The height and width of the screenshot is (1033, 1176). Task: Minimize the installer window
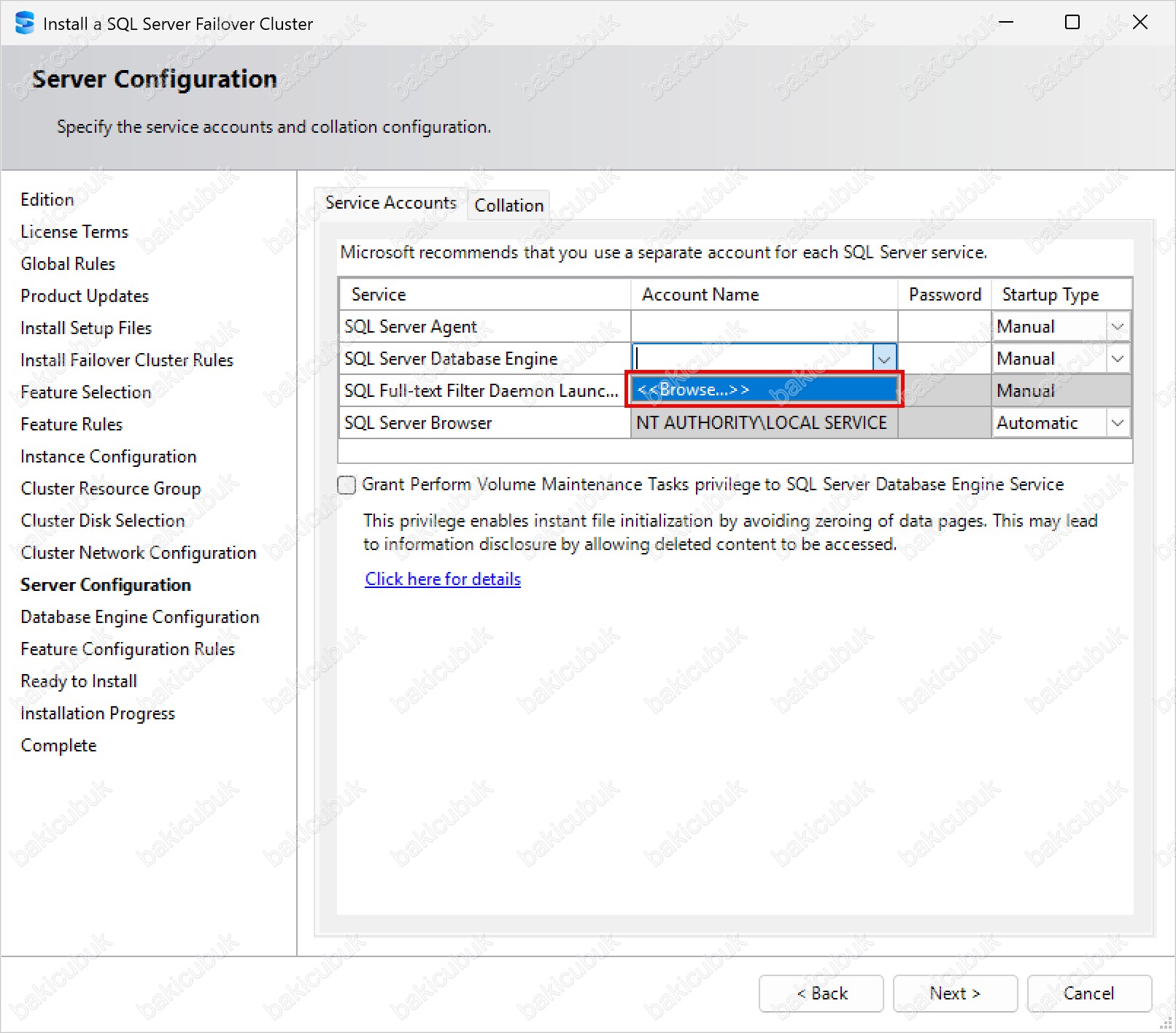[x=1006, y=23]
